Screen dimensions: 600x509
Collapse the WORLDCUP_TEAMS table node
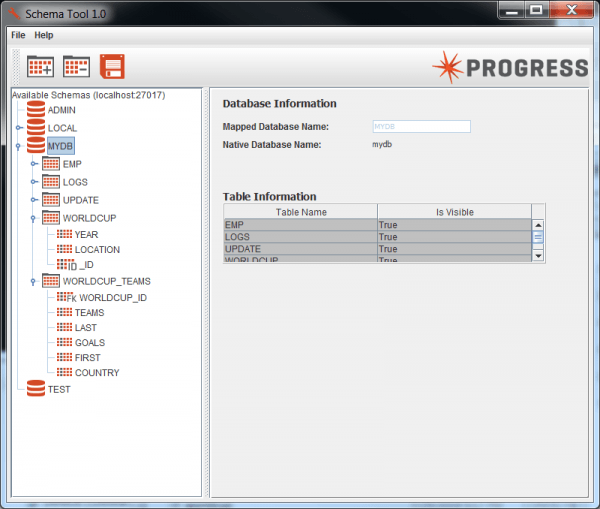click(x=33, y=281)
